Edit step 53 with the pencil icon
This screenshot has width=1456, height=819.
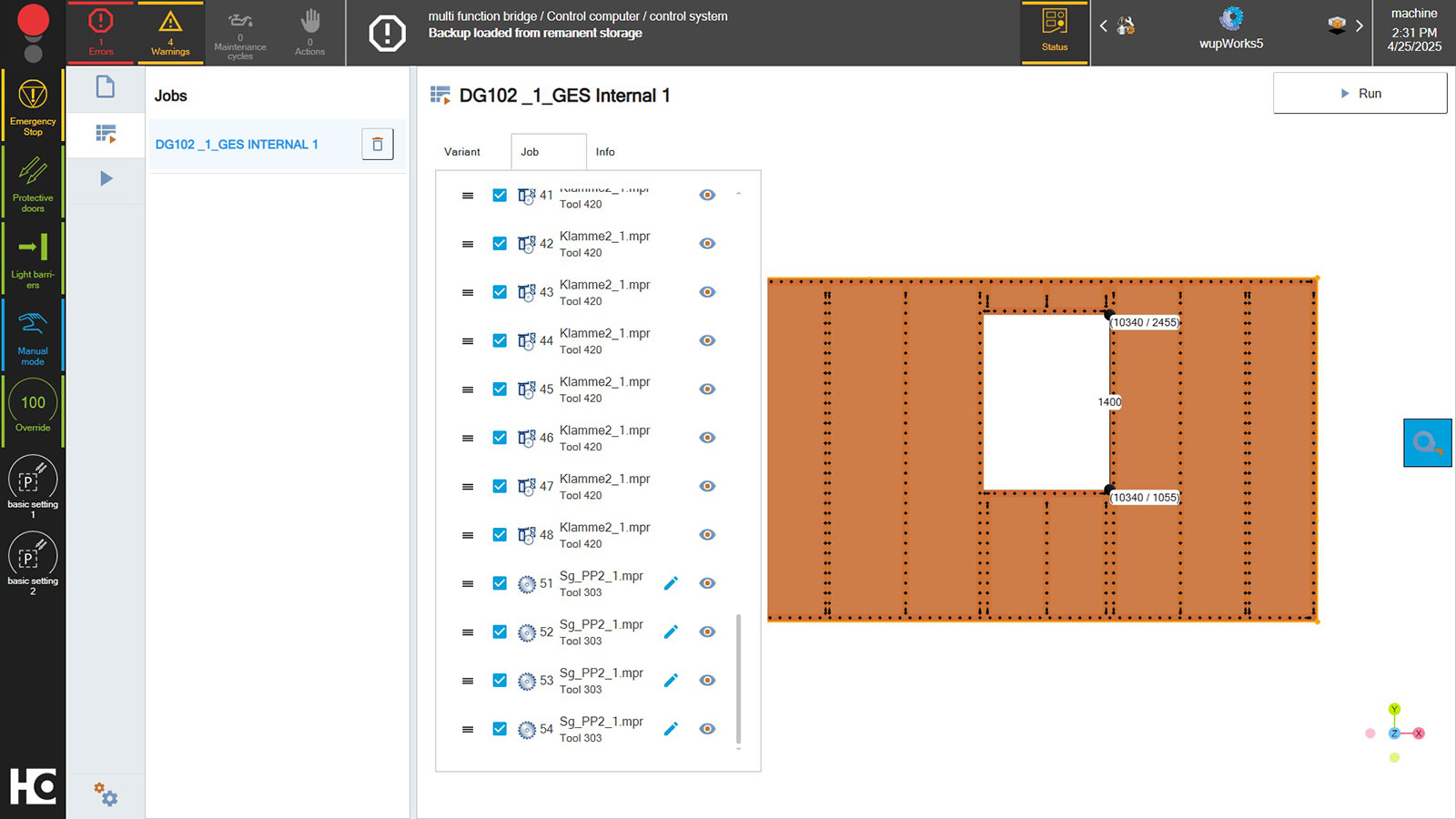click(x=671, y=680)
